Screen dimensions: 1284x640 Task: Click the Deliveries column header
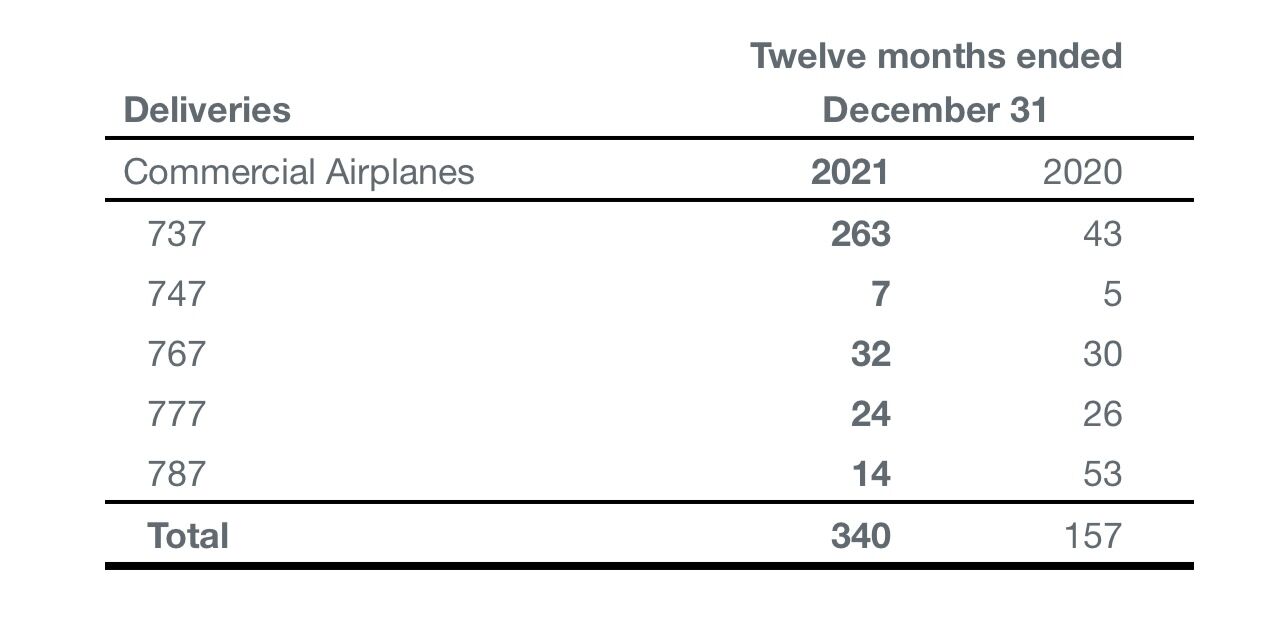pyautogui.click(x=207, y=109)
